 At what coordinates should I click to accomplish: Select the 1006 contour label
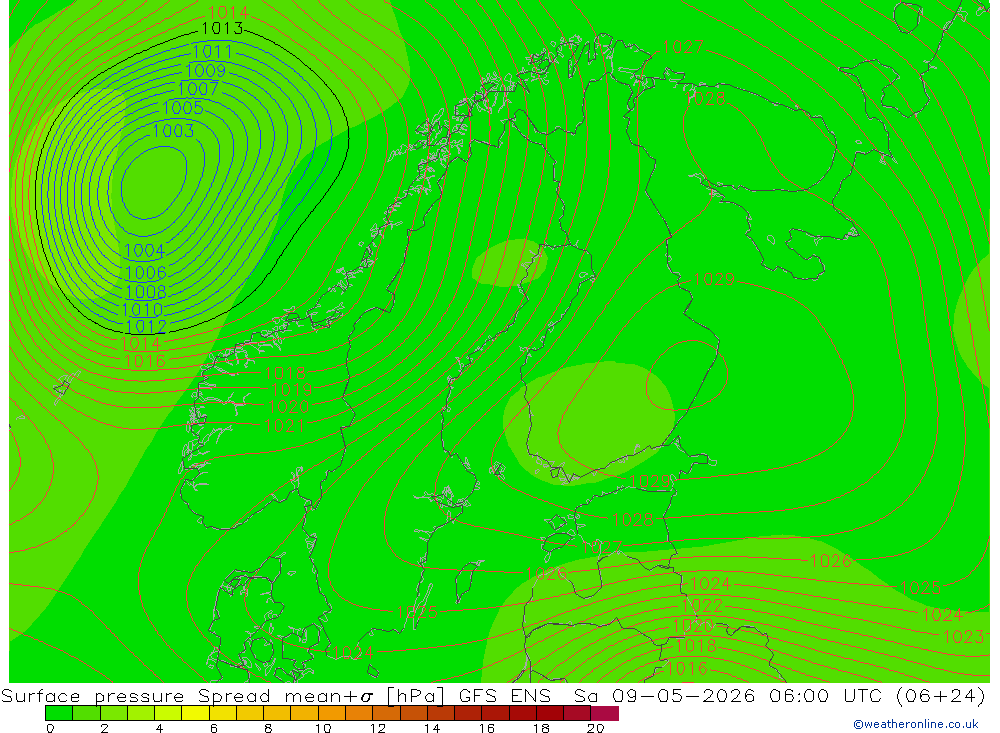(146, 273)
